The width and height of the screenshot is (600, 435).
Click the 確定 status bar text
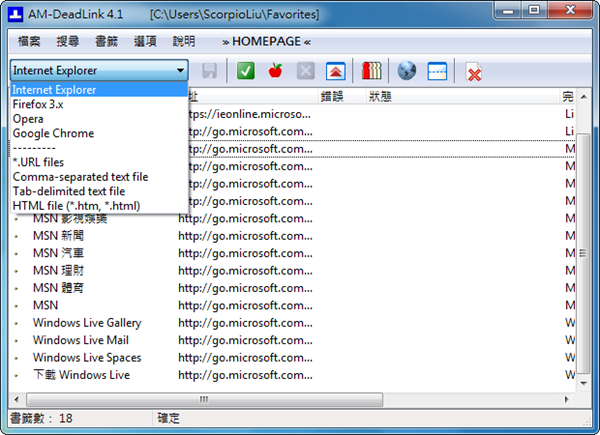[168, 418]
